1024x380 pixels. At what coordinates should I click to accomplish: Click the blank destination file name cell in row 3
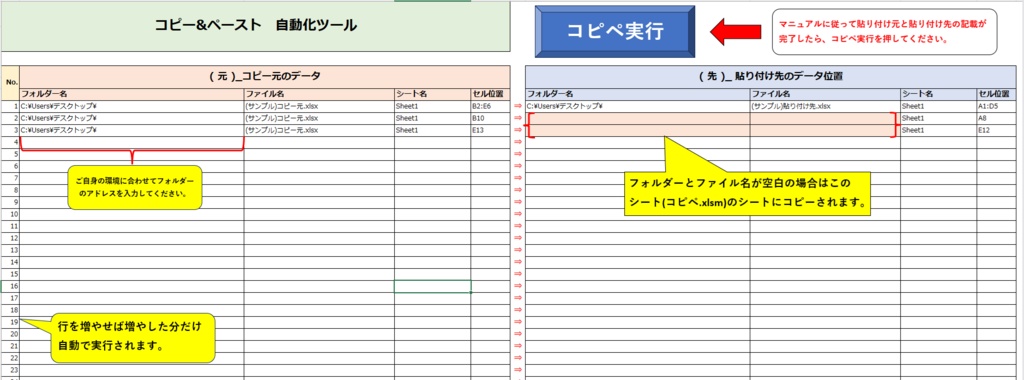point(825,130)
